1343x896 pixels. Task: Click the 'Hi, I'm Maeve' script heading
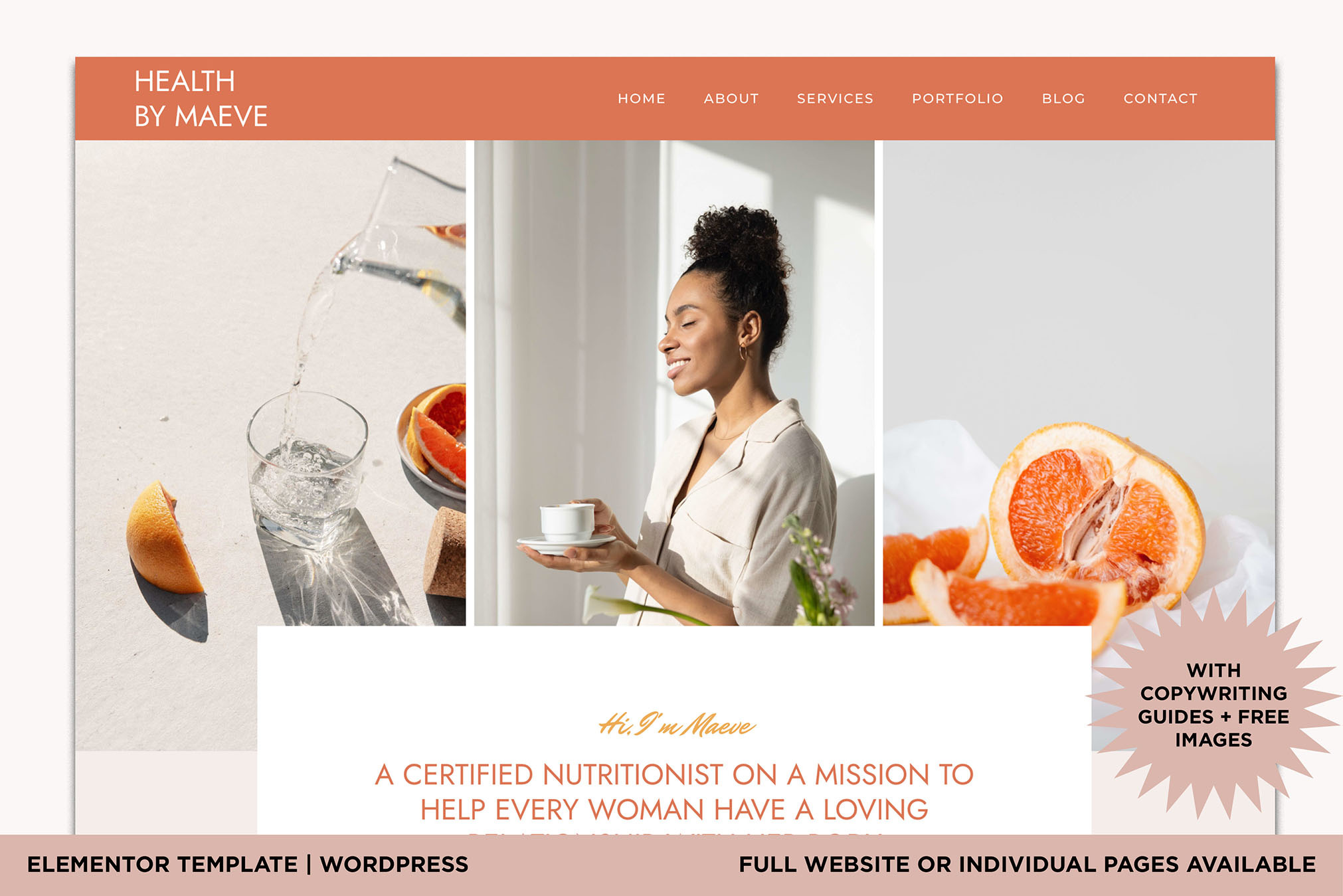tap(676, 724)
